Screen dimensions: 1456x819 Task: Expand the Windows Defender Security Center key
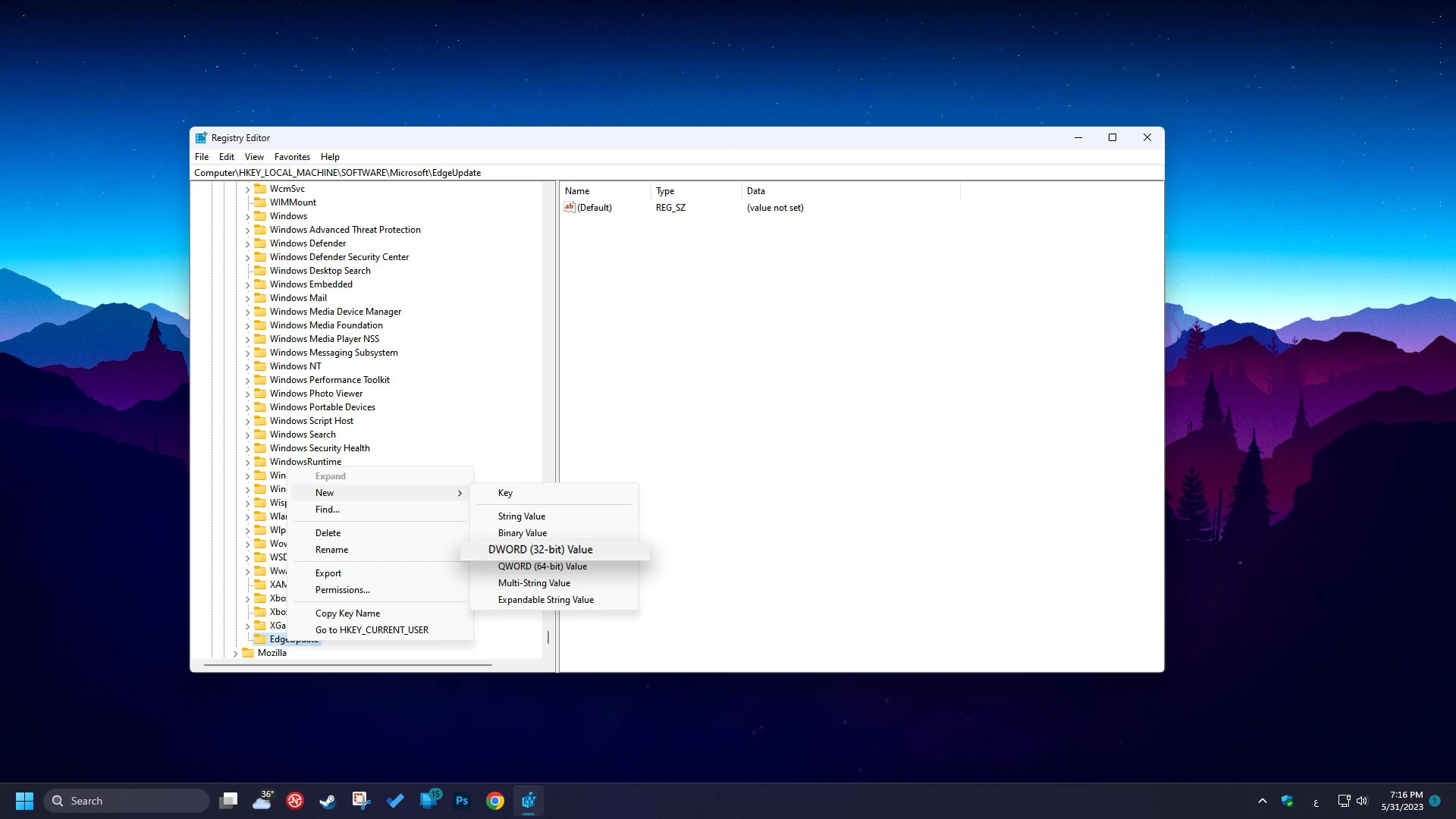(247, 258)
